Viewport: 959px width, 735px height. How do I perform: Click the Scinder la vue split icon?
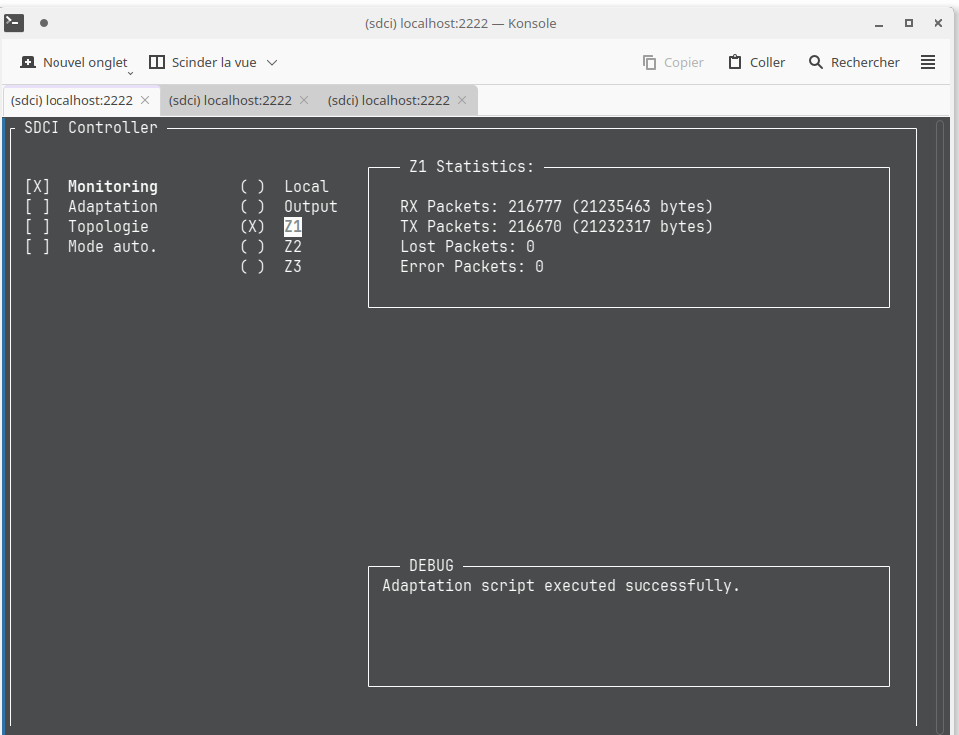tap(157, 62)
